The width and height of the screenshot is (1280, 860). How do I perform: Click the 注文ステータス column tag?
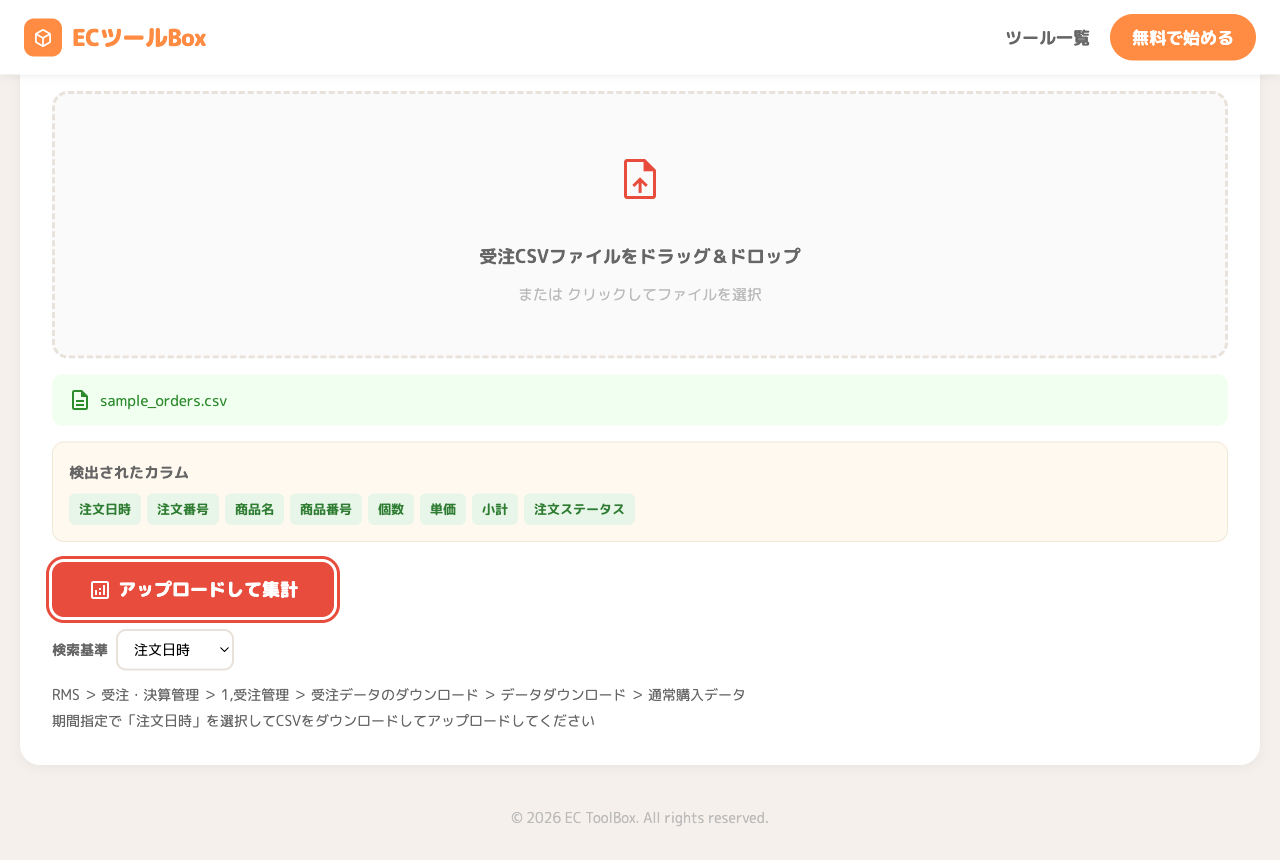[579, 509]
